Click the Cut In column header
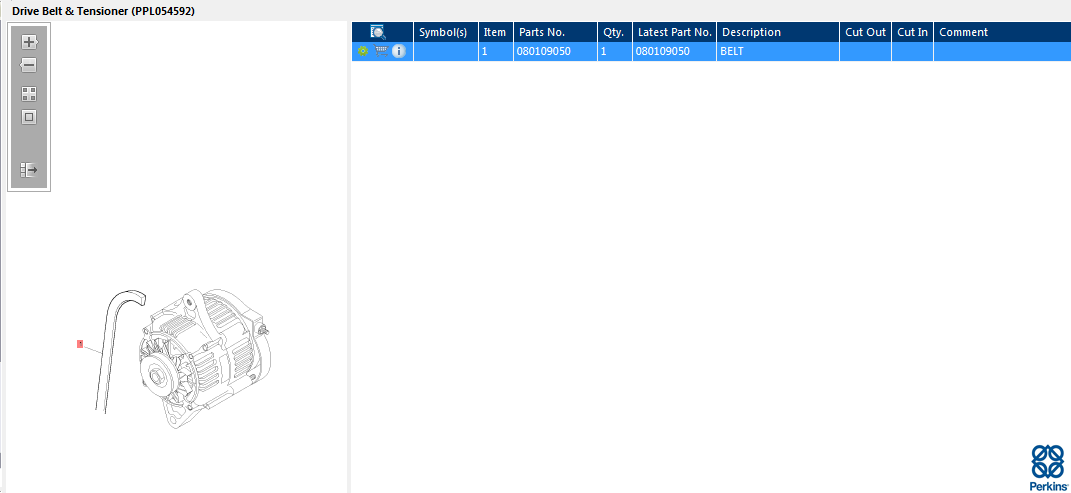1071x493 pixels. coord(913,32)
